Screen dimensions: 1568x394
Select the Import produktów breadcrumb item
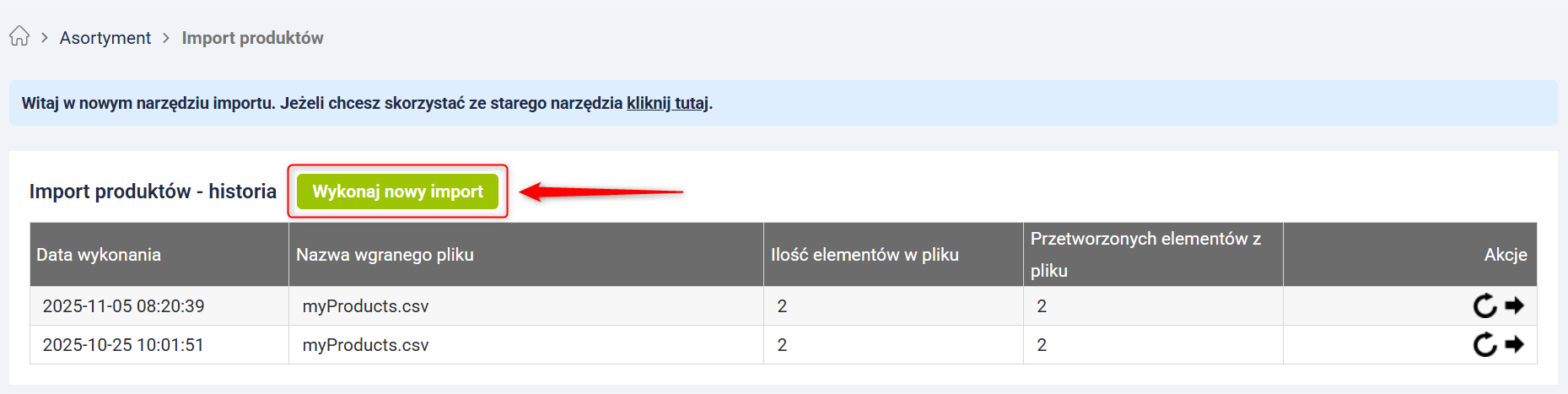(252, 38)
